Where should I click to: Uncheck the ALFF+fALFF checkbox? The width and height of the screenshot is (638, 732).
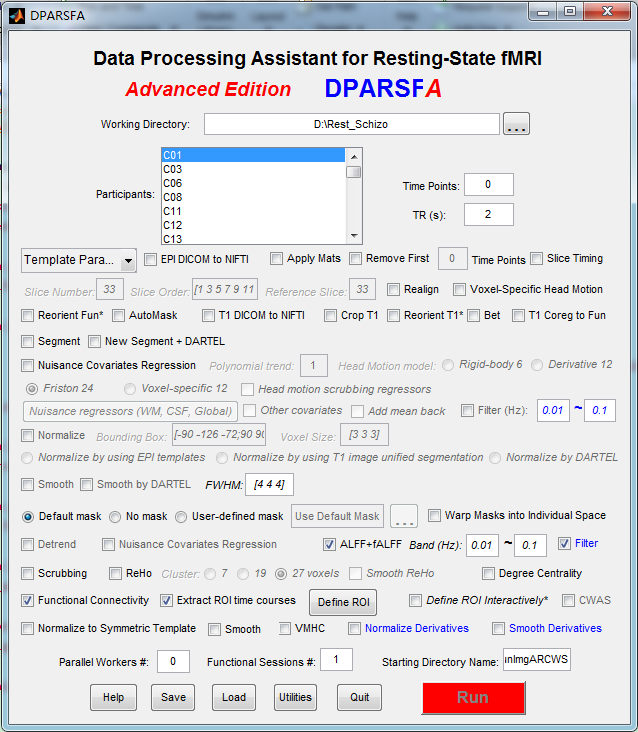pos(329,544)
